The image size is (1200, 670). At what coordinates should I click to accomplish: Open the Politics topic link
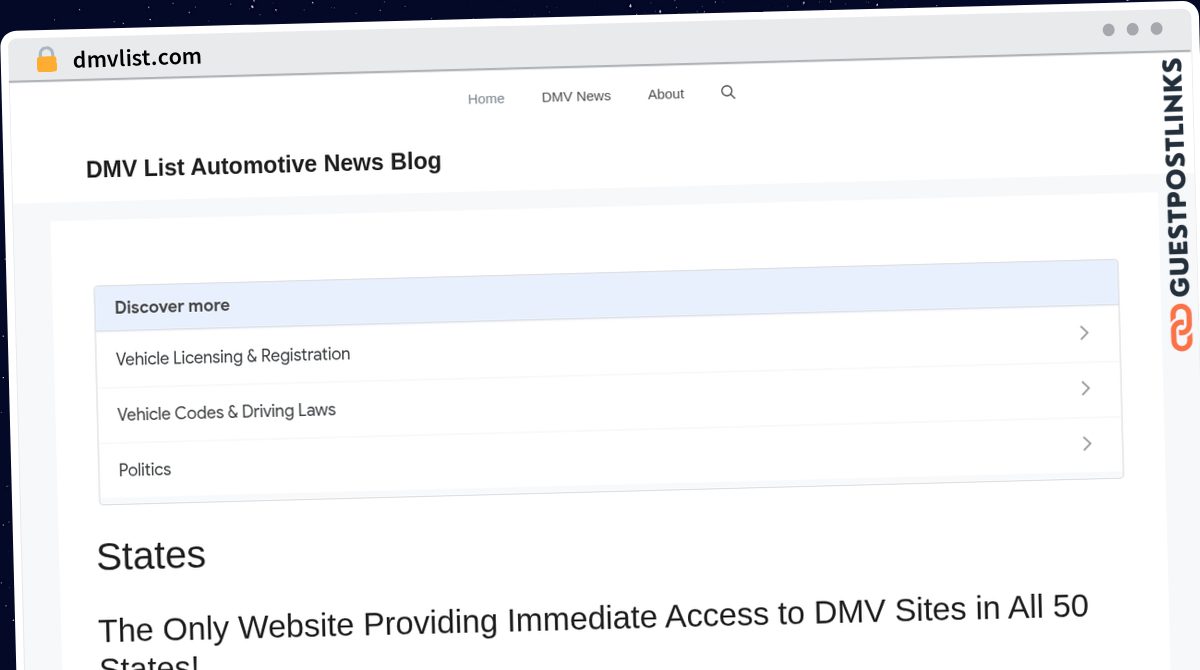[x=145, y=469]
